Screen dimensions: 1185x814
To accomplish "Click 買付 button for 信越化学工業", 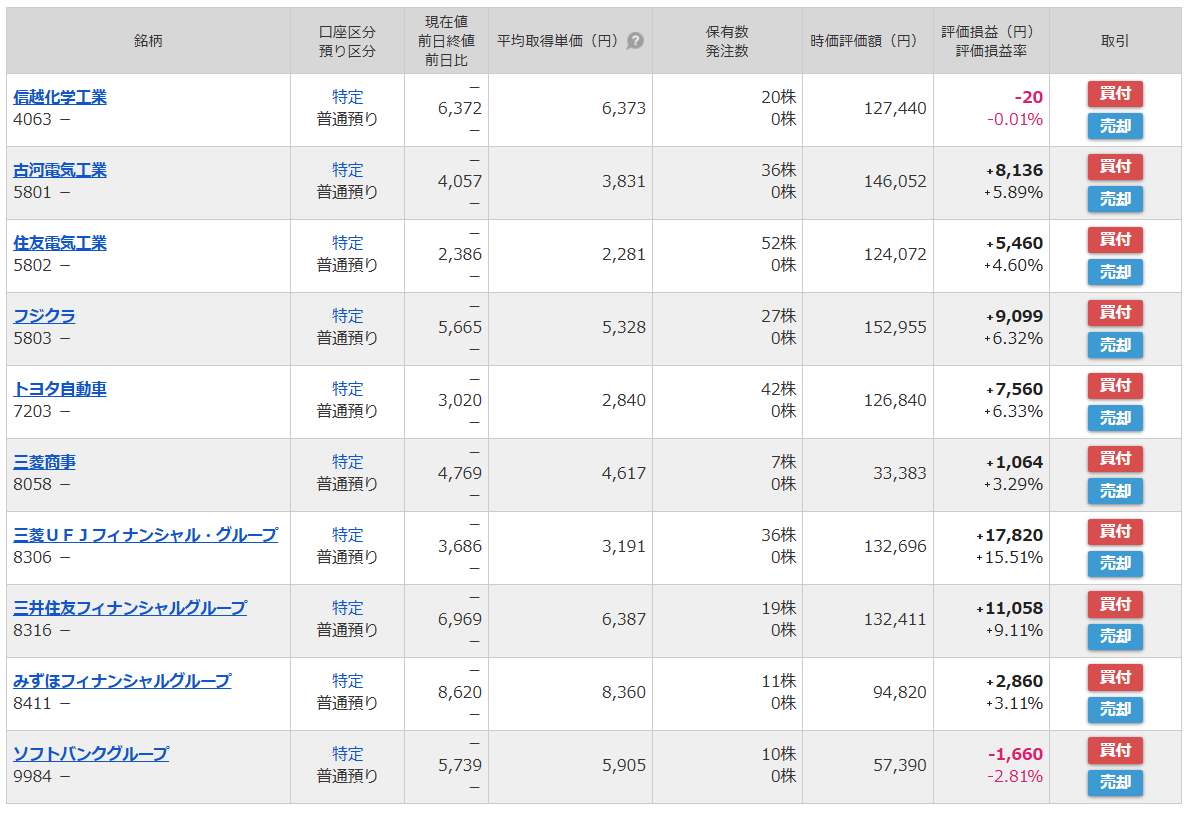I will pyautogui.click(x=1115, y=94).
